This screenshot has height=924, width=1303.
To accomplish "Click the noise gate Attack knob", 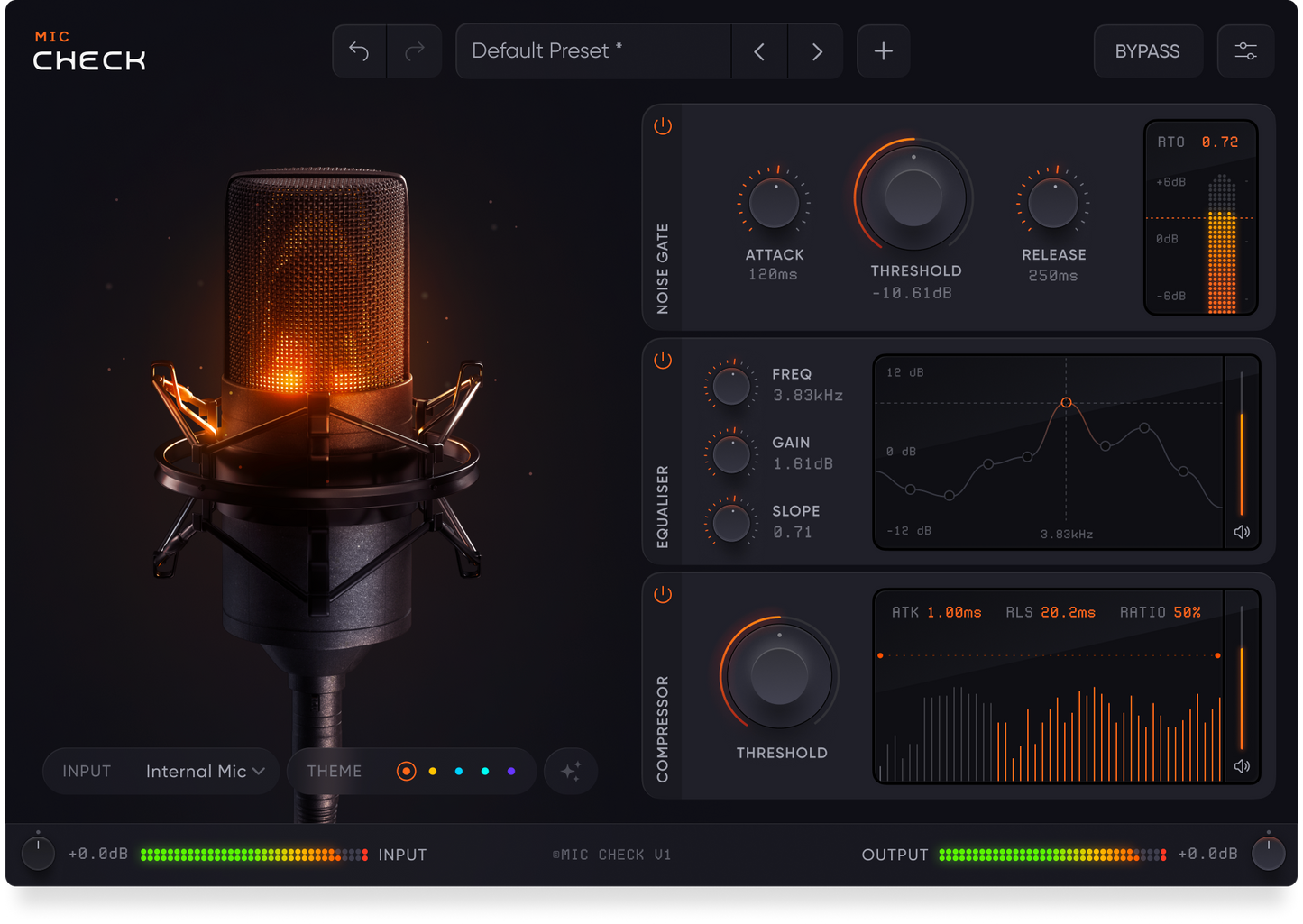I will (774, 202).
